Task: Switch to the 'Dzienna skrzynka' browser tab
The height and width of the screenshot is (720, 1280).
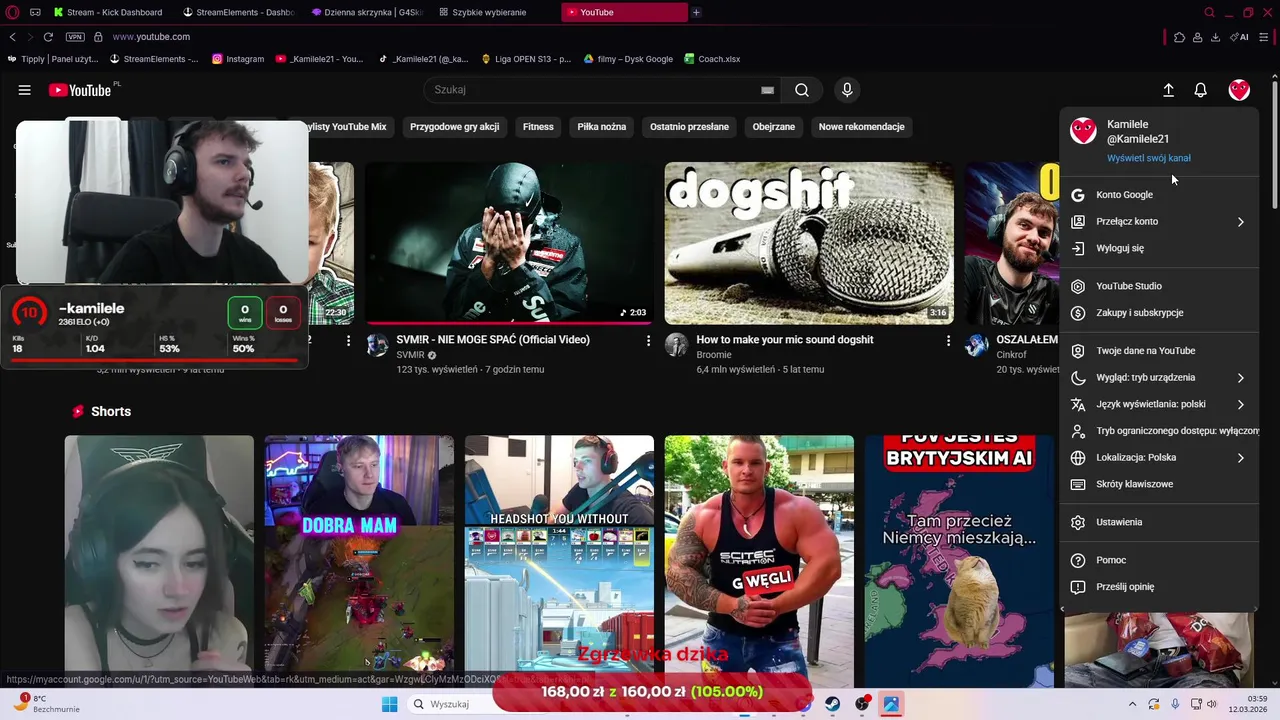Action: (367, 12)
